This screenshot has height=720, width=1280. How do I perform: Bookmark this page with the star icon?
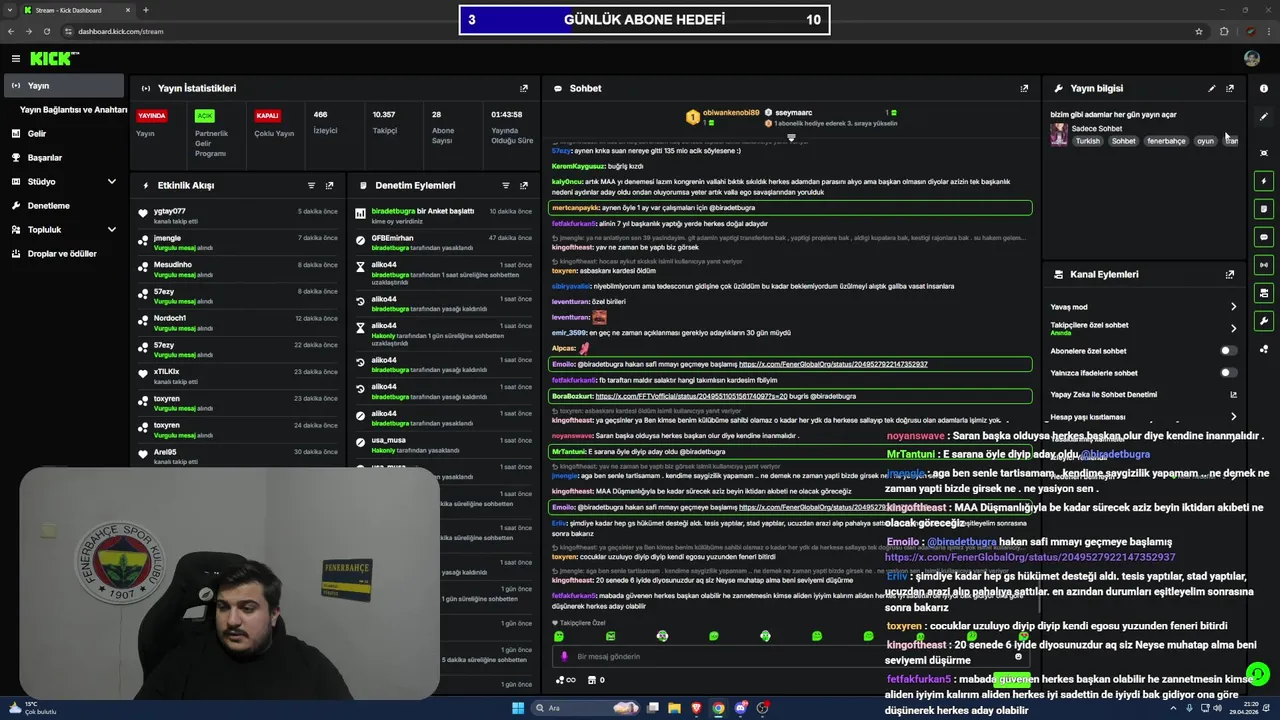tap(1199, 31)
